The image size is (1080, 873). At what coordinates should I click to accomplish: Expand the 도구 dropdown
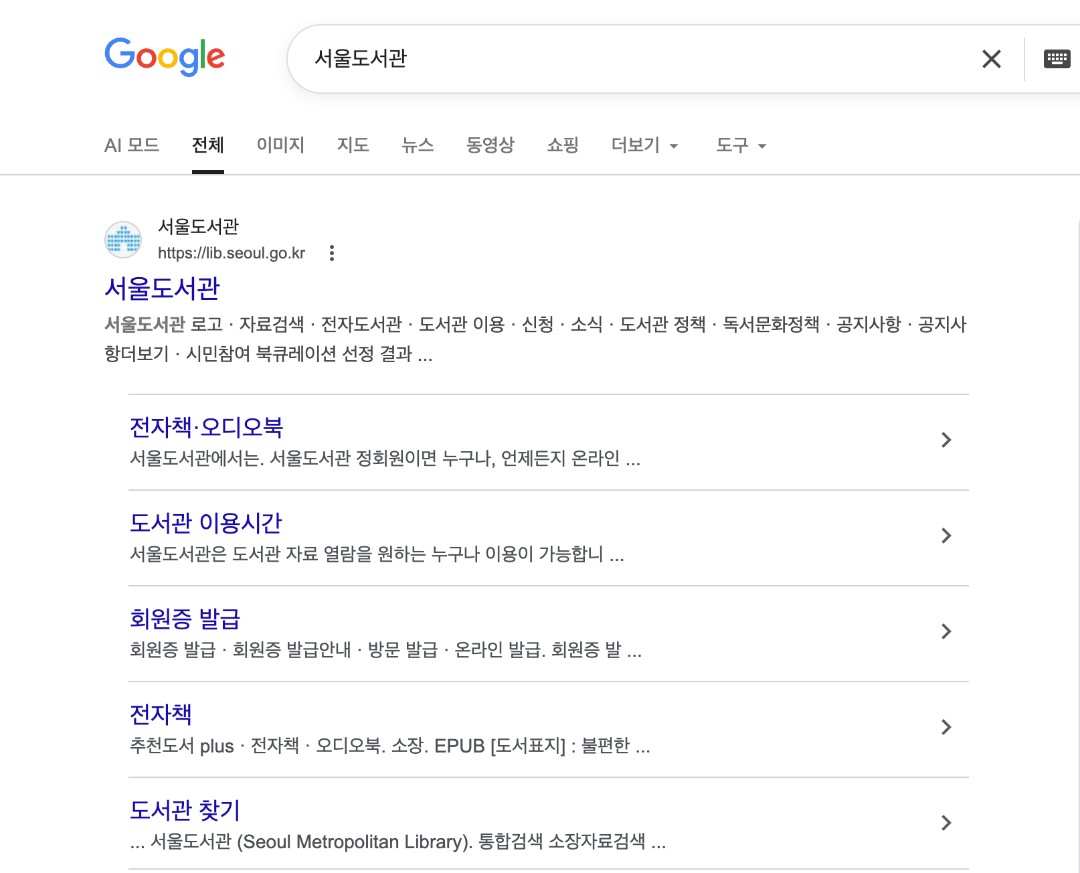coord(741,145)
